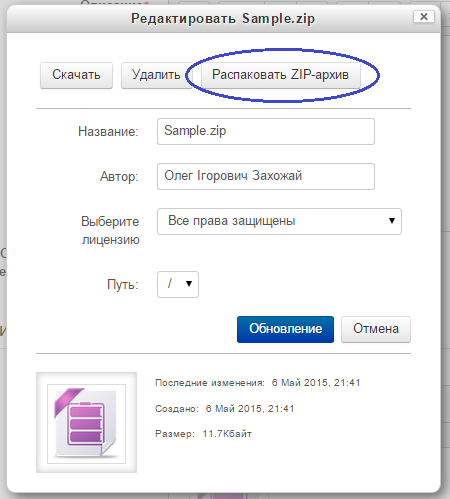Viewport: 450px width, 499px height.
Task: Click the Автор: label
Action: [x=119, y=176]
